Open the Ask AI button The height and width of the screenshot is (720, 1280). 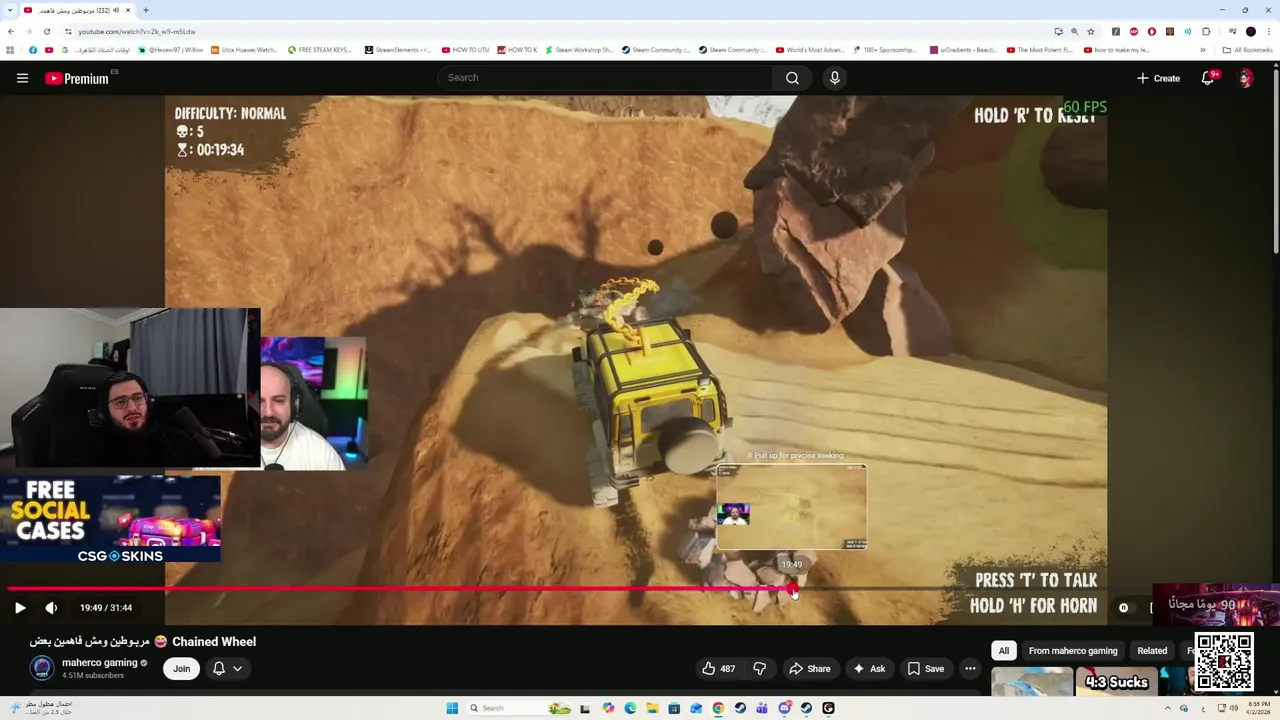pyautogui.click(x=868, y=668)
